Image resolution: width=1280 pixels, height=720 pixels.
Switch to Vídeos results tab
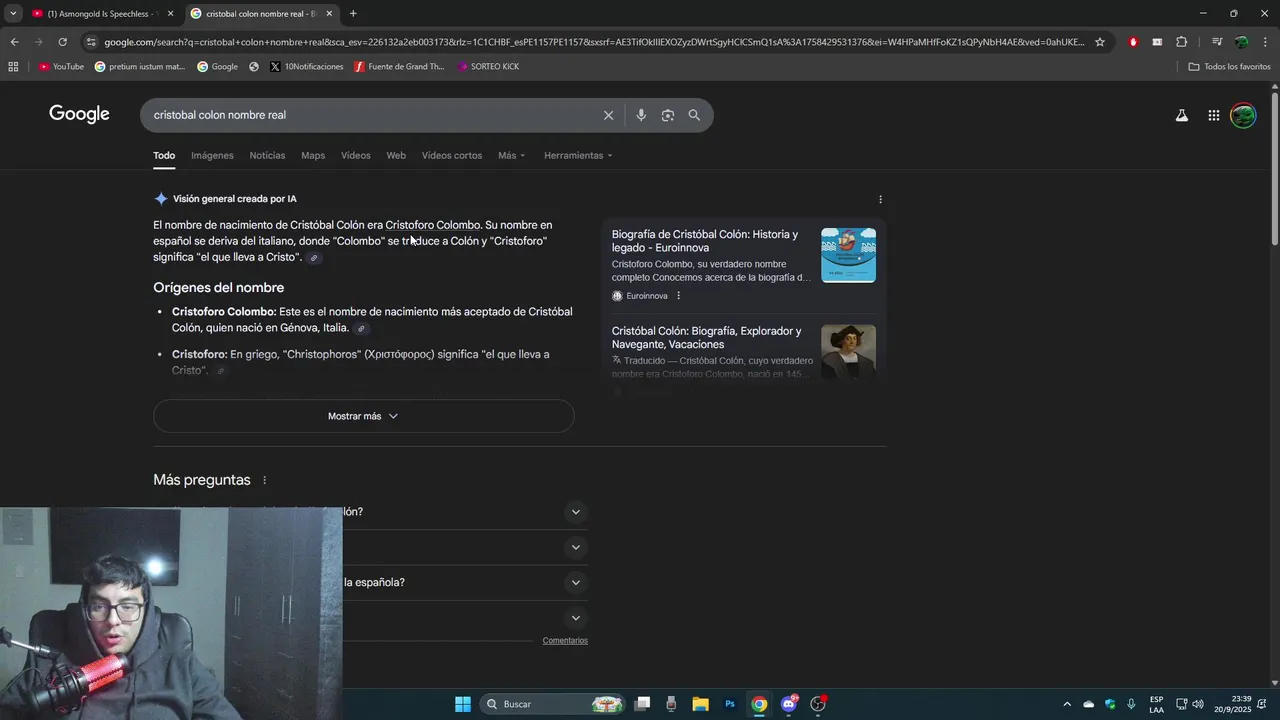355,155
